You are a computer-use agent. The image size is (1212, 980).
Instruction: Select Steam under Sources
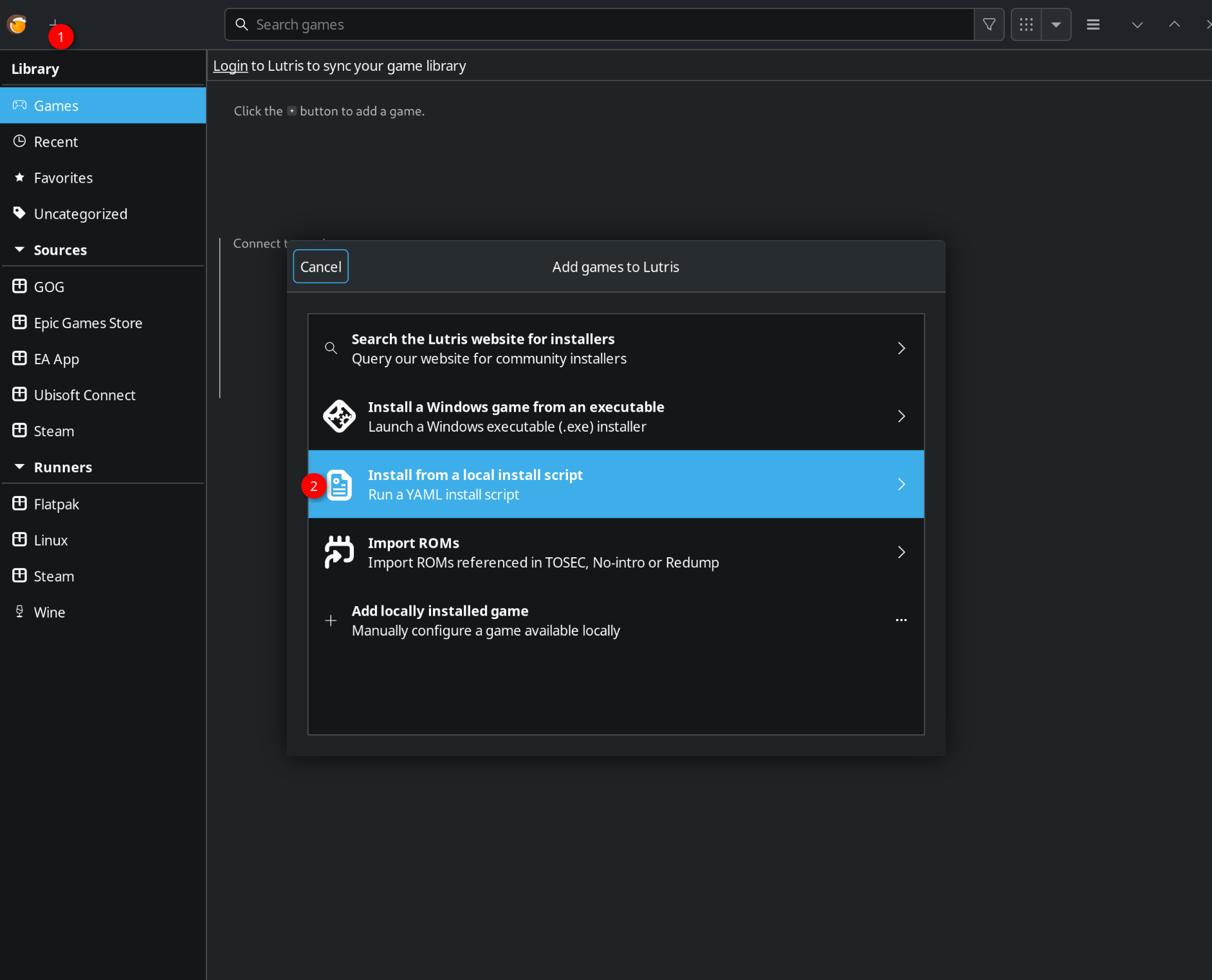pyautogui.click(x=103, y=431)
